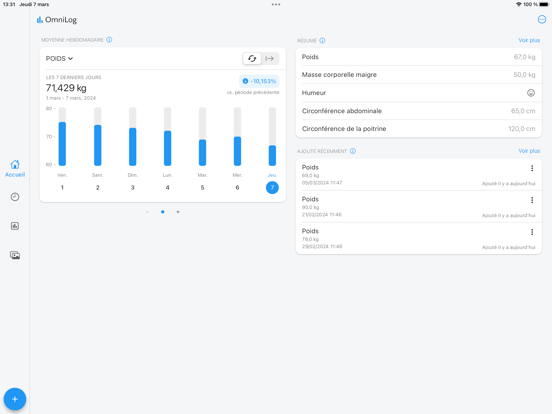The height and width of the screenshot is (414, 552).
Task: Go to next chart page plus indicator
Action: pos(178,212)
